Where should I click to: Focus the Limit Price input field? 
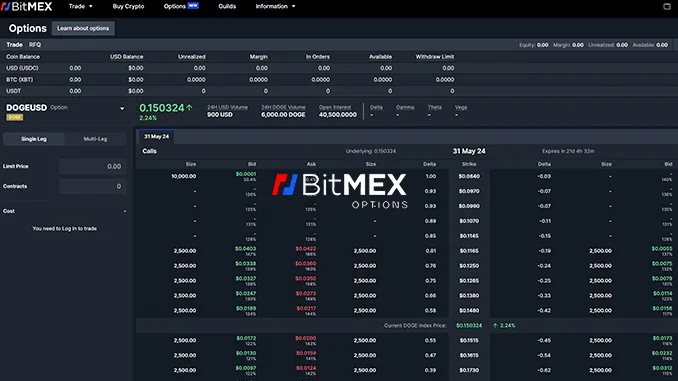(93, 166)
